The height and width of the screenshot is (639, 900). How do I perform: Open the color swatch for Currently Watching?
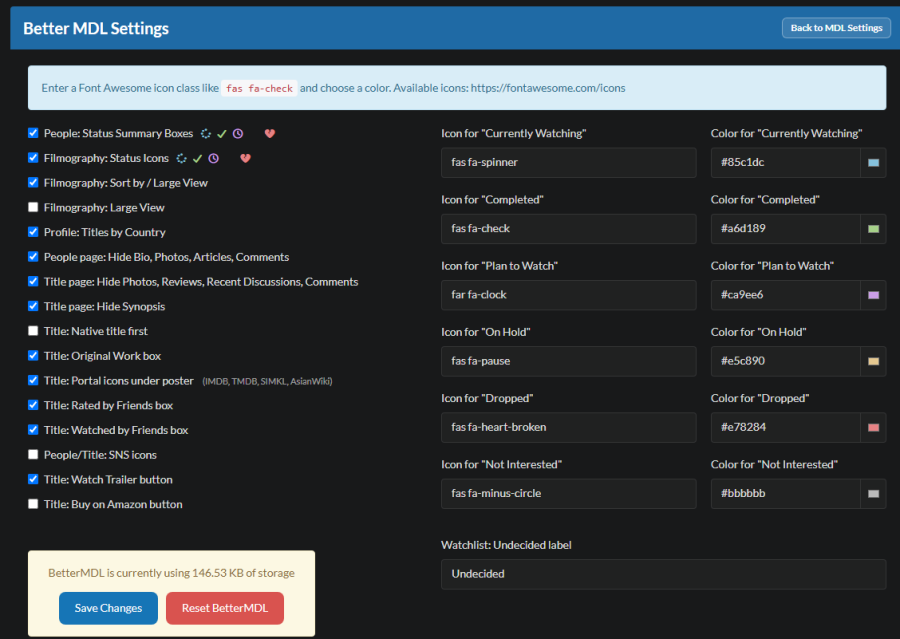pyautogui.click(x=873, y=162)
